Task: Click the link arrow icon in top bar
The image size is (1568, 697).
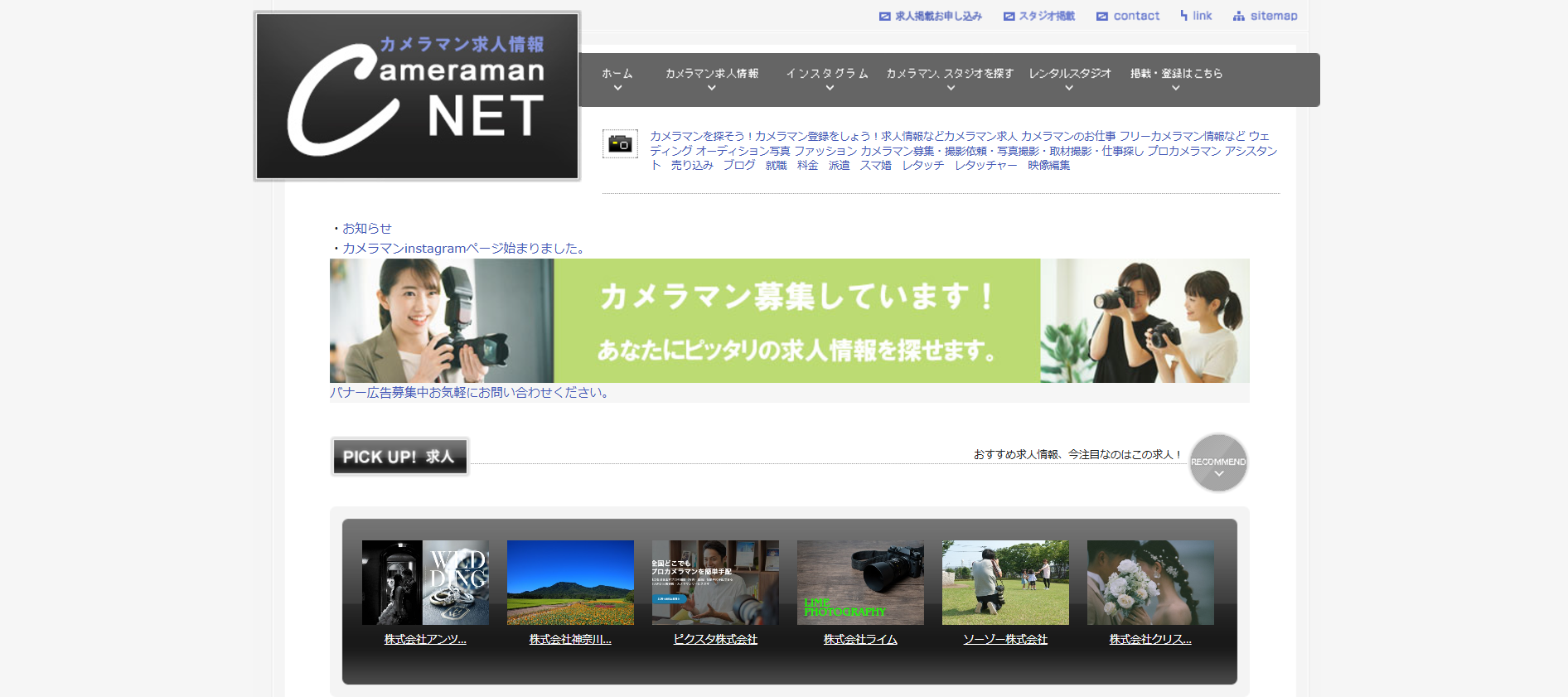Action: 1183,16
